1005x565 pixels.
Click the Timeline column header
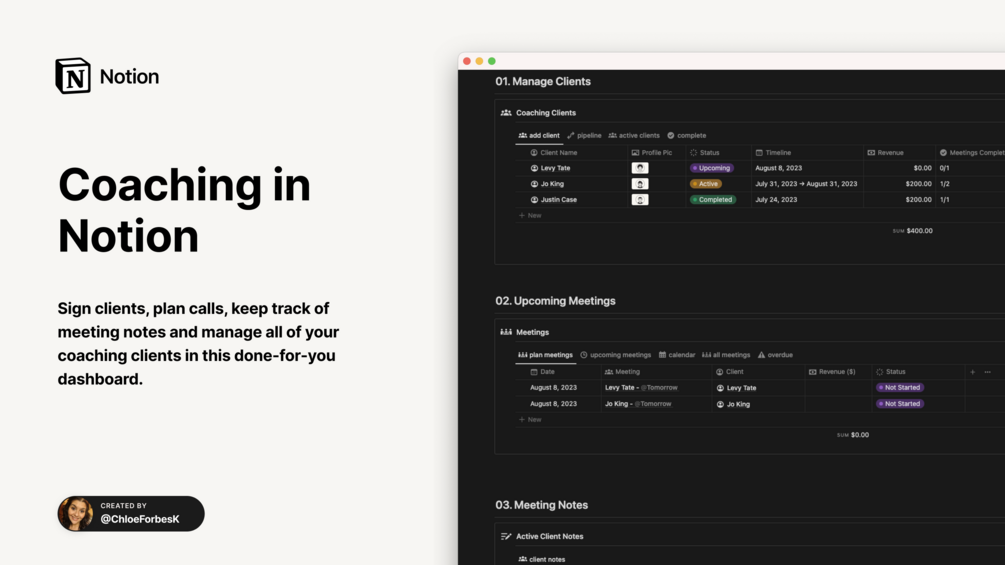tap(773, 152)
